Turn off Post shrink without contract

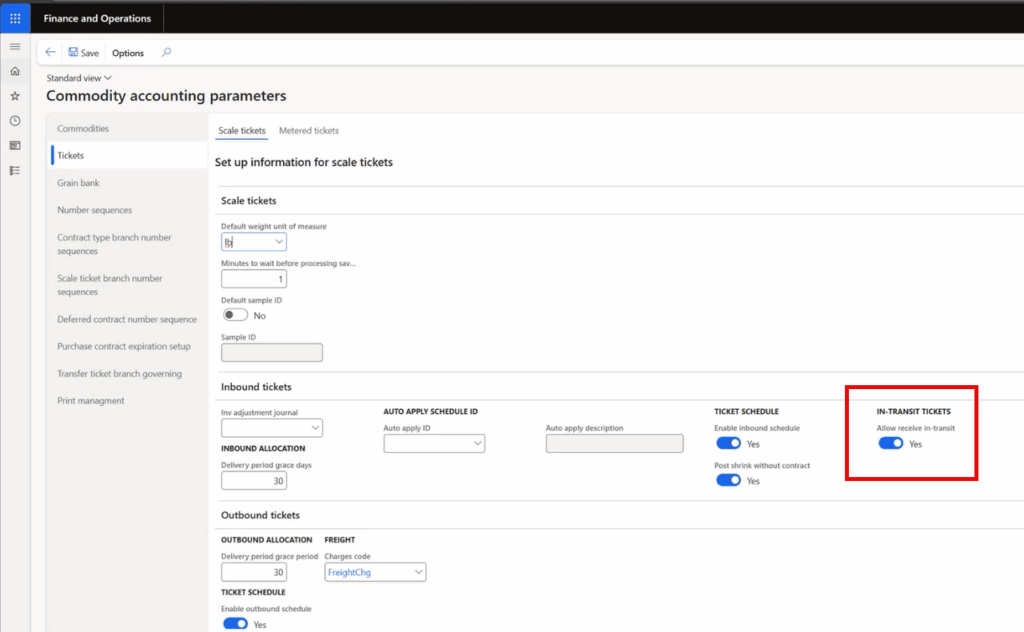click(729, 481)
